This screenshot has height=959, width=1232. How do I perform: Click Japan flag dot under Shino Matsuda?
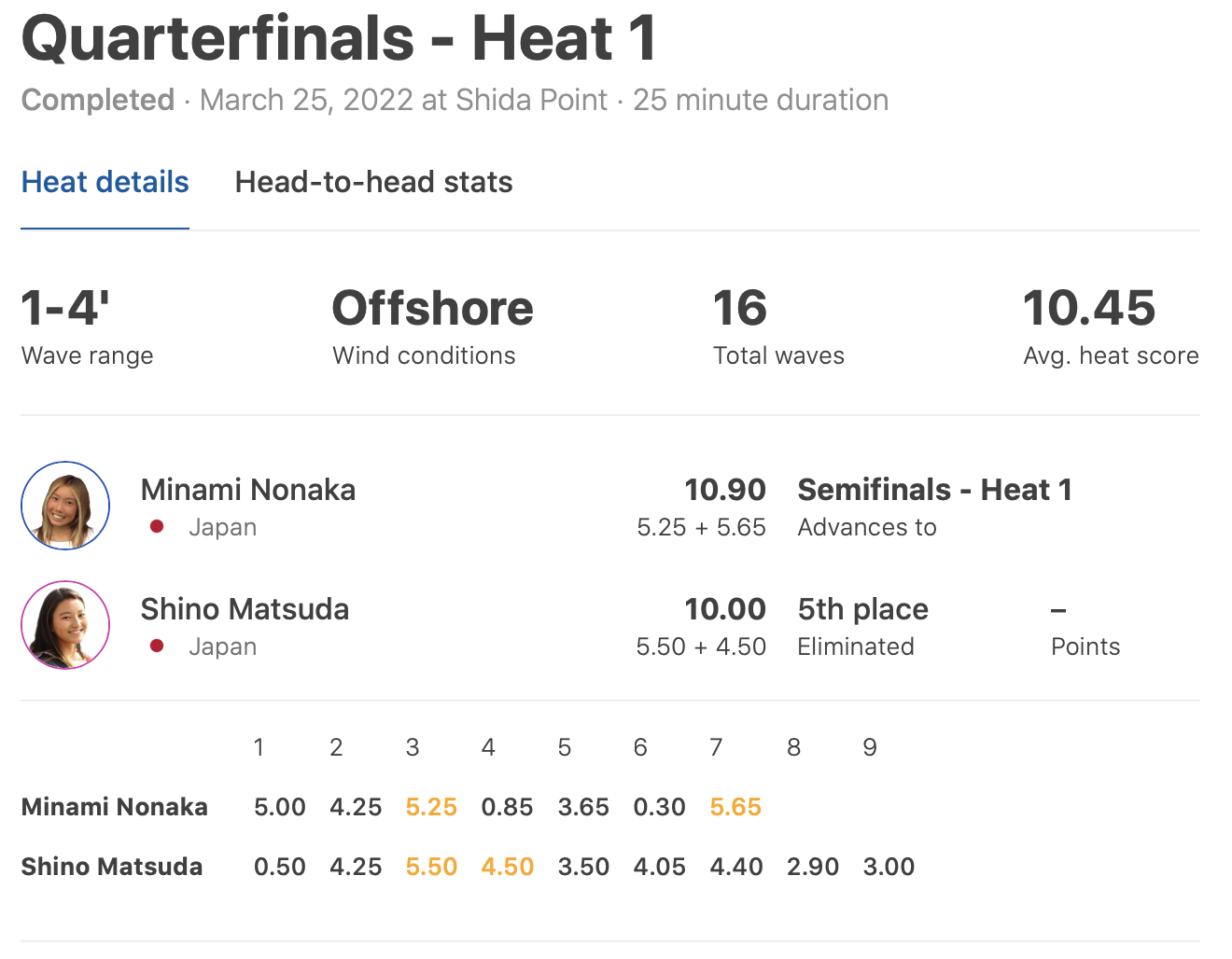coord(157,646)
